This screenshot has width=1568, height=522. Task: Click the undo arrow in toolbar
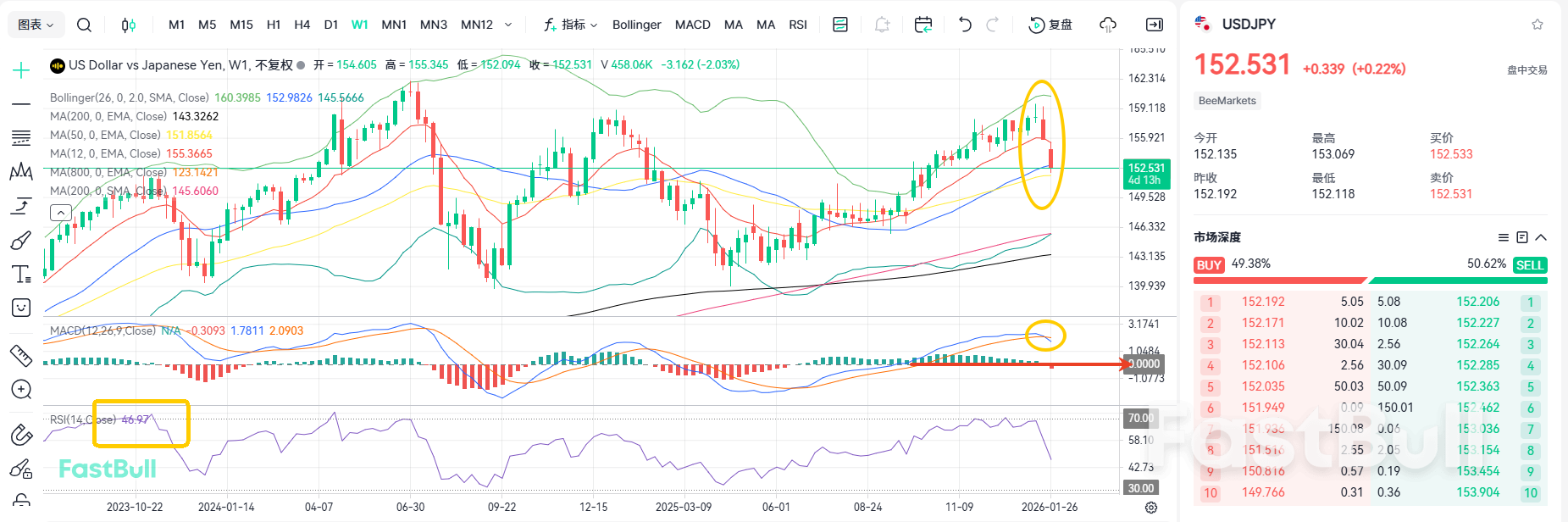click(x=965, y=25)
